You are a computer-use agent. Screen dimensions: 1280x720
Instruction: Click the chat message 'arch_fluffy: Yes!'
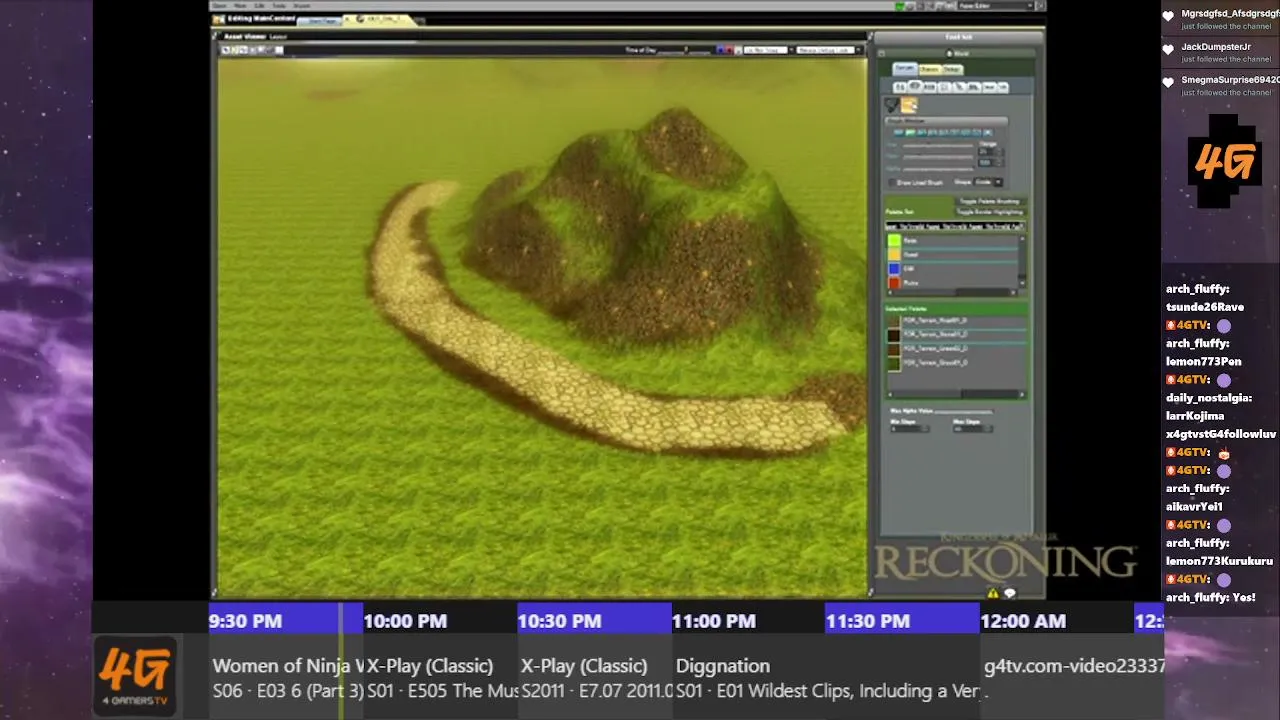pyautogui.click(x=1210, y=598)
